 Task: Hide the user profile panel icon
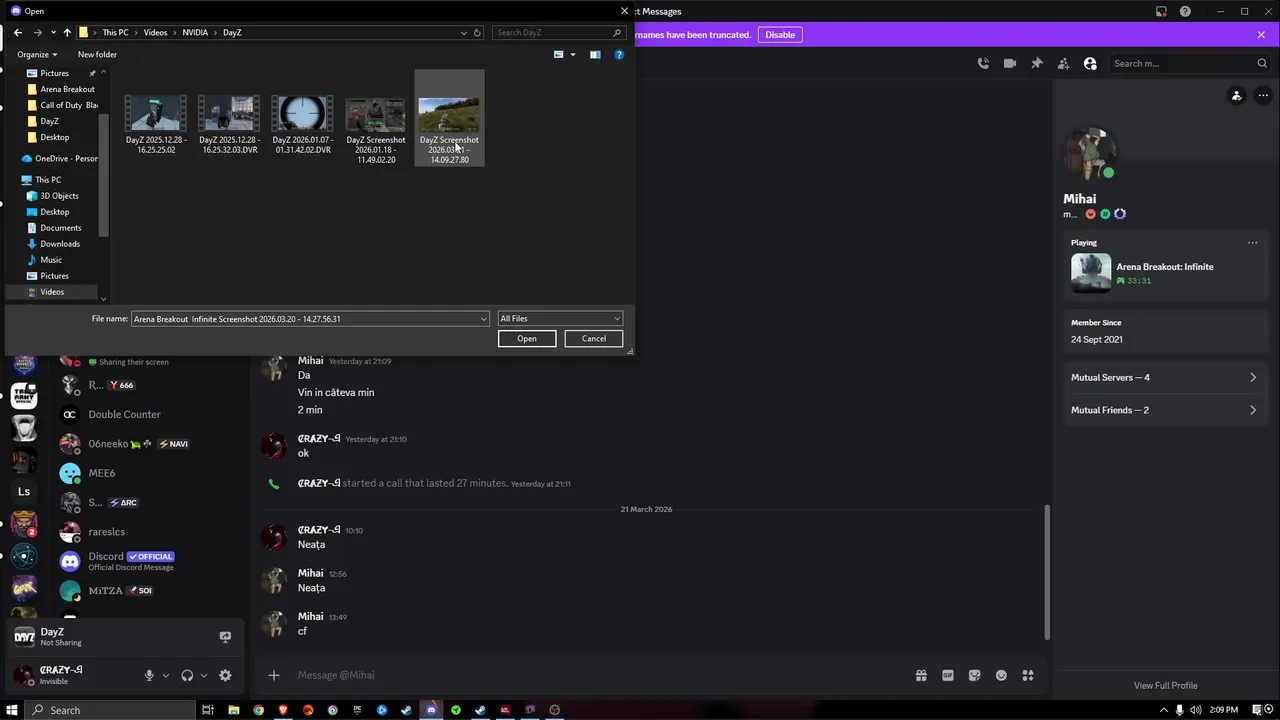pos(1090,63)
